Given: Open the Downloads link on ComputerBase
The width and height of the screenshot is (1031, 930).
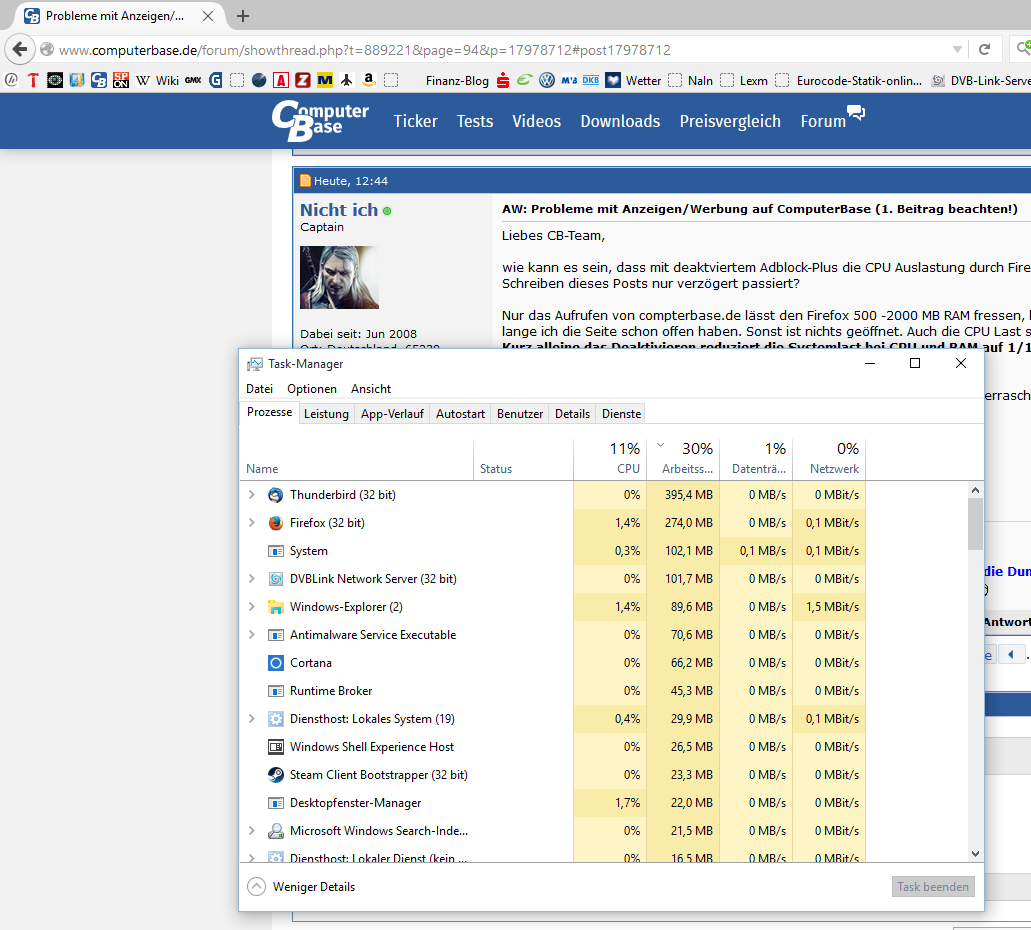Looking at the screenshot, I should [x=620, y=121].
